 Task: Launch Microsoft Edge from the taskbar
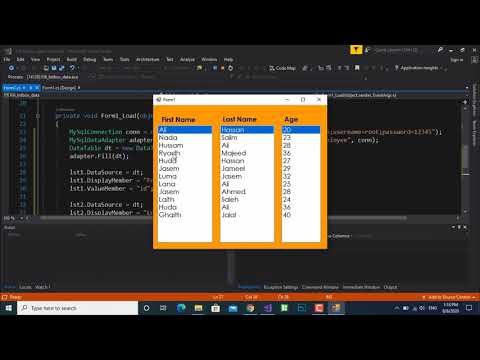(181, 308)
